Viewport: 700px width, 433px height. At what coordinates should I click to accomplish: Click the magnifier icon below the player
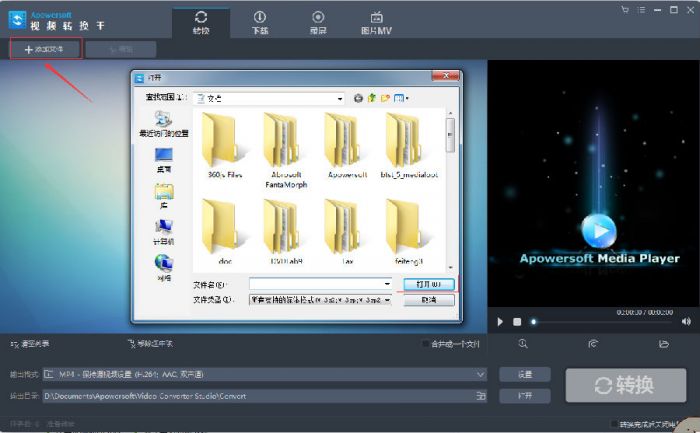point(523,344)
